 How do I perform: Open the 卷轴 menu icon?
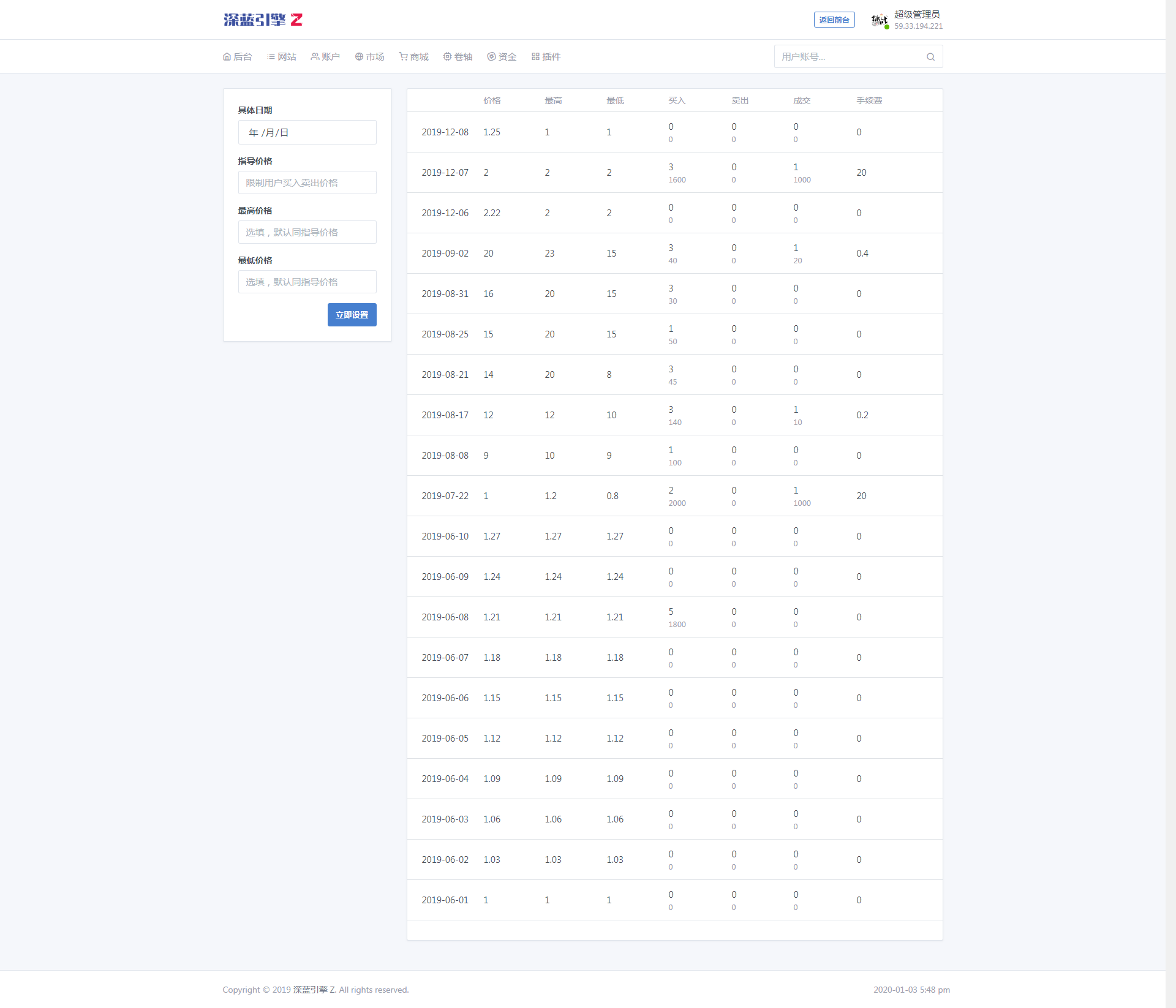[x=447, y=57]
